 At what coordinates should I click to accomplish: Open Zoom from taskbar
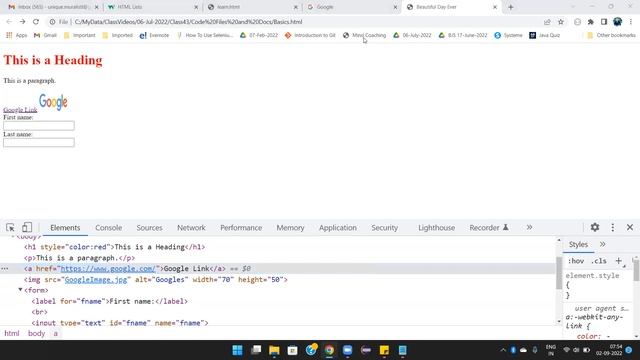347,350
